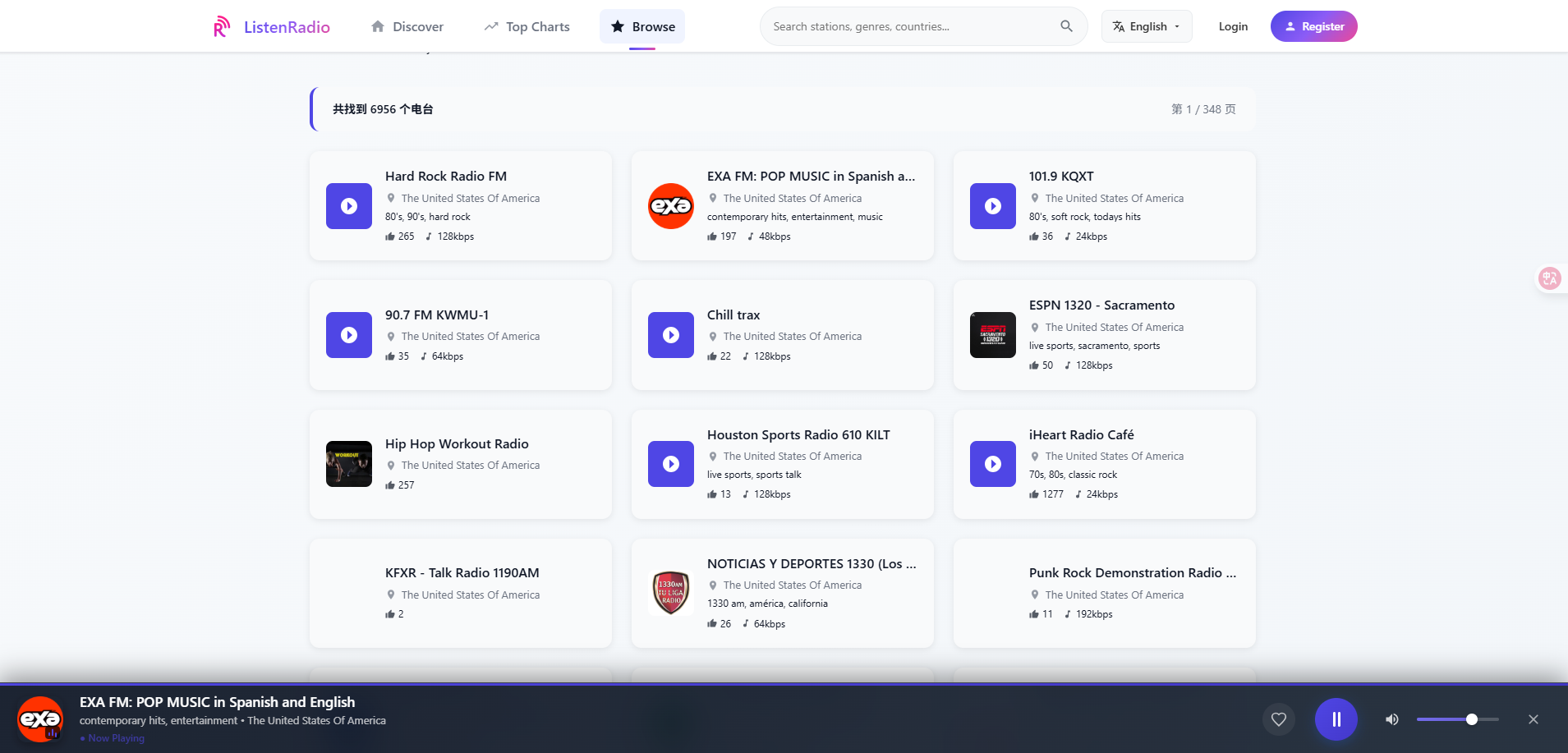The height and width of the screenshot is (753, 1568).
Task: Open Punk Rock Demonstration Radio title
Action: coord(1133,572)
